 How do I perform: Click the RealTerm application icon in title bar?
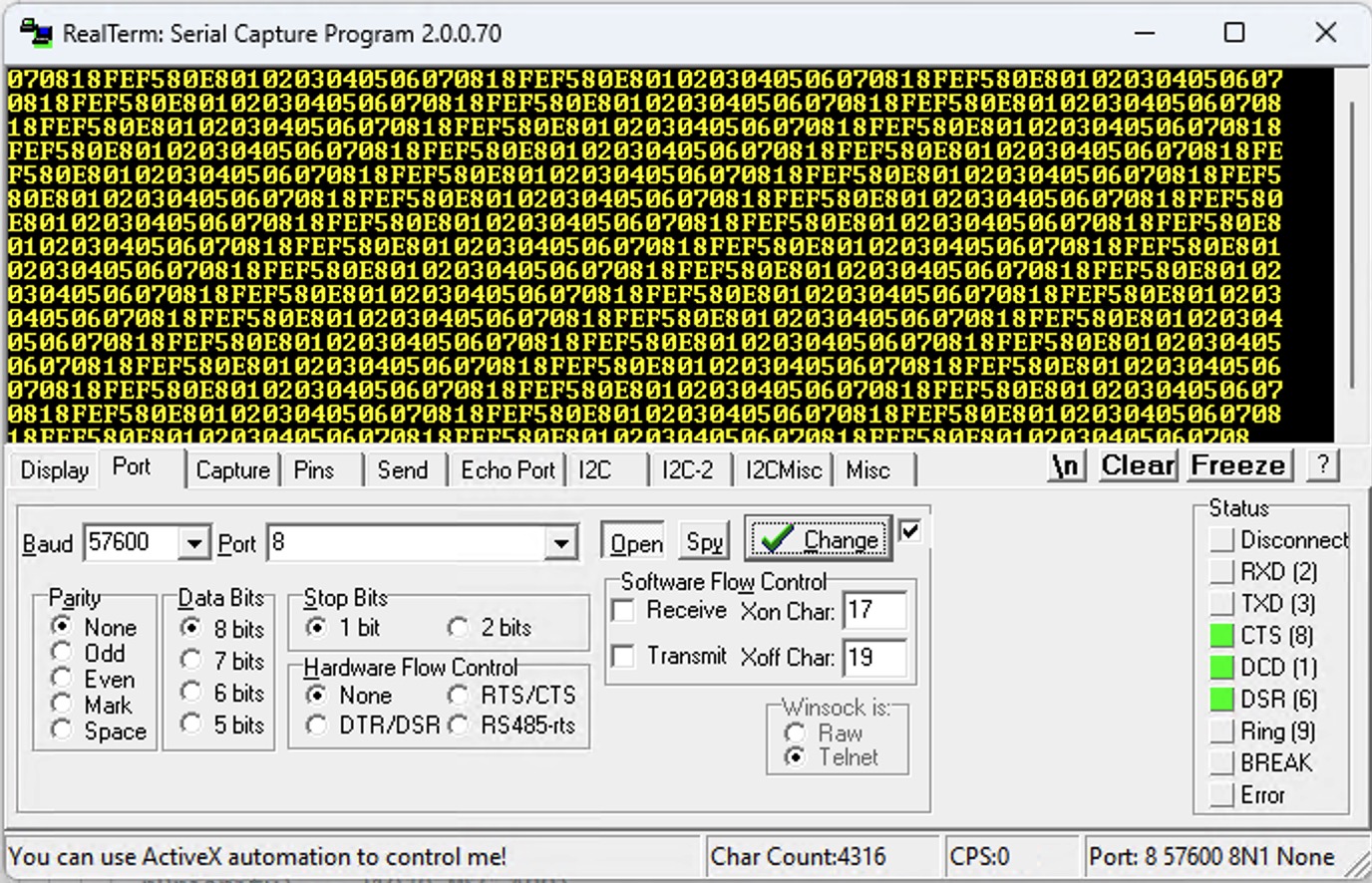point(36,33)
